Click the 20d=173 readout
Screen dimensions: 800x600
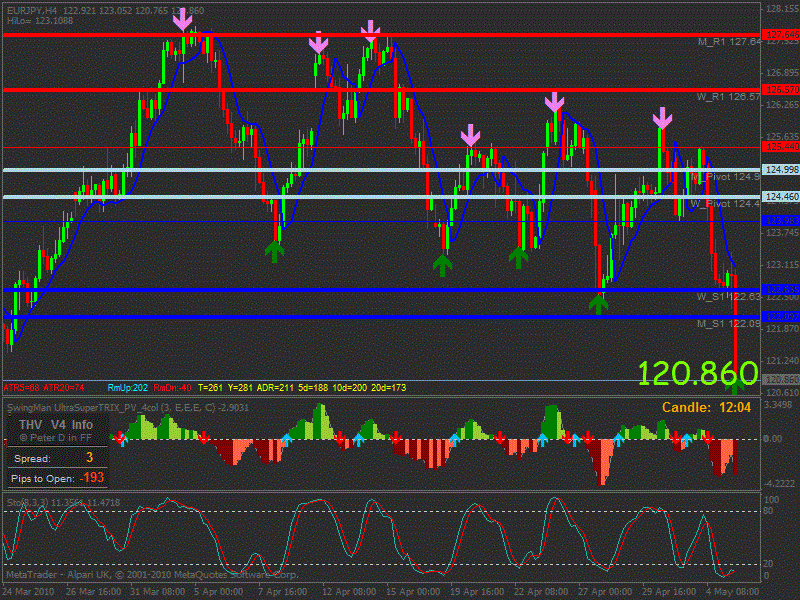coord(389,388)
